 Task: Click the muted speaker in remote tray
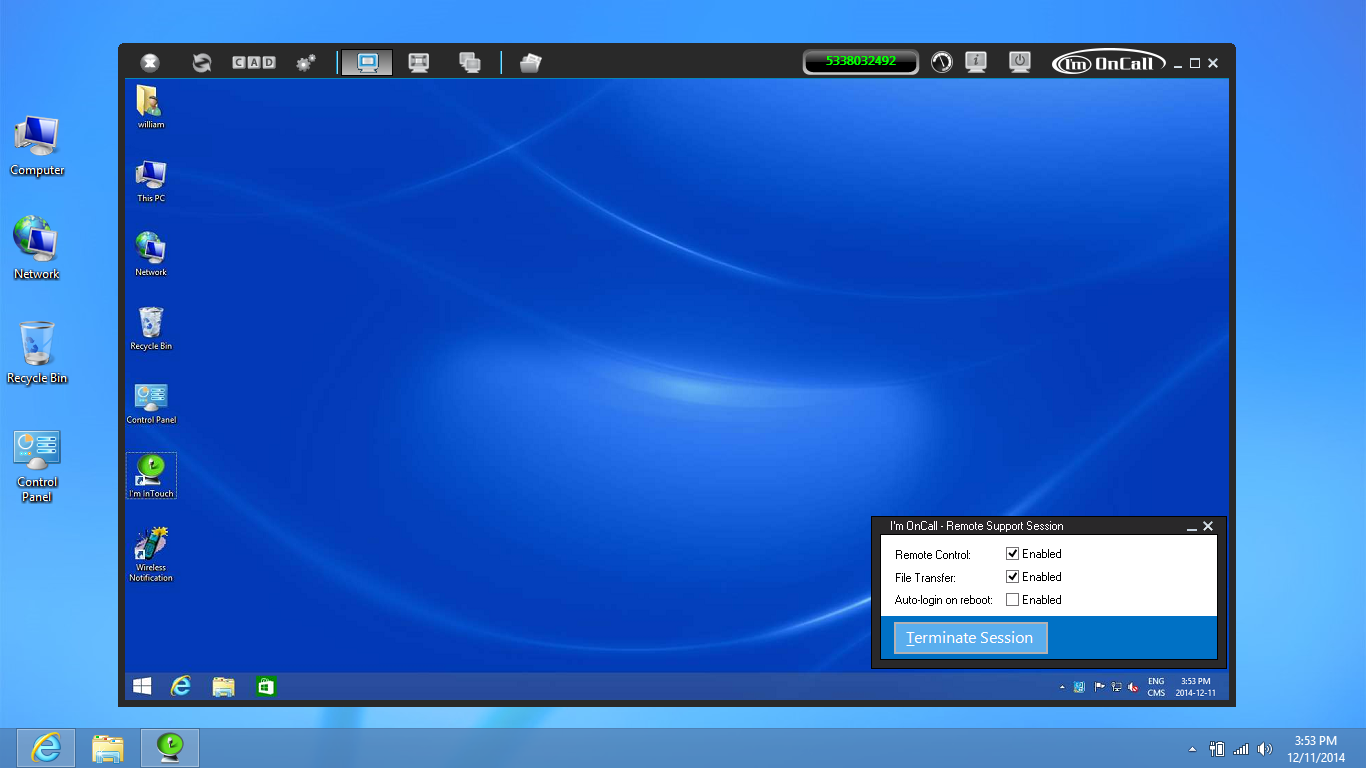(1133, 687)
